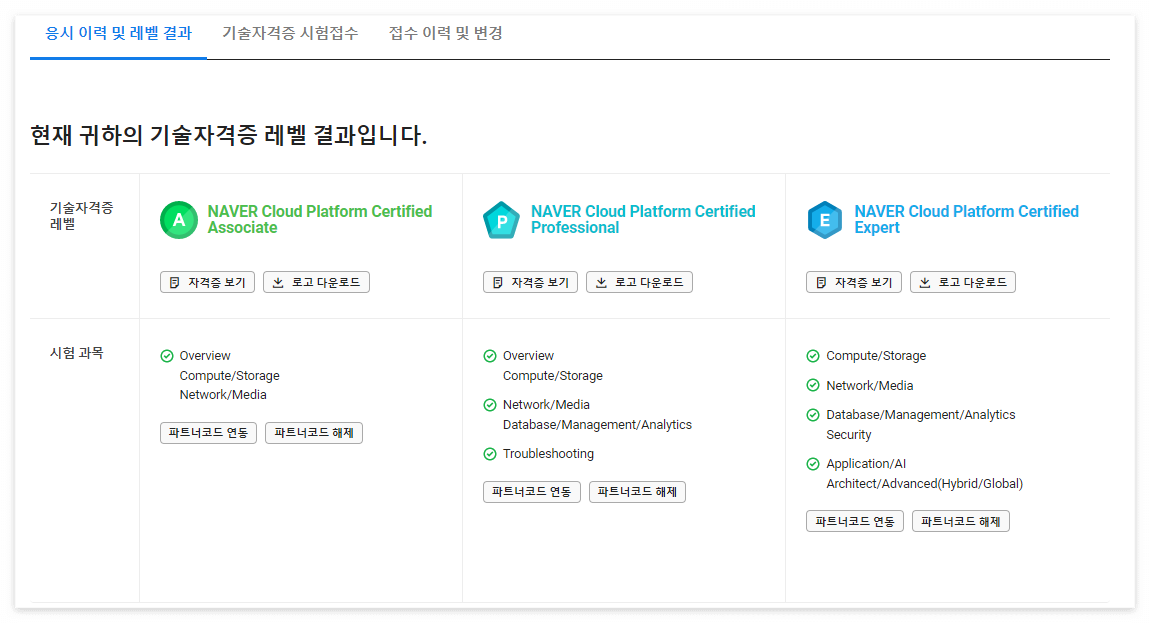Click check icon beside Application/AI
1150x623 pixels.
813,464
